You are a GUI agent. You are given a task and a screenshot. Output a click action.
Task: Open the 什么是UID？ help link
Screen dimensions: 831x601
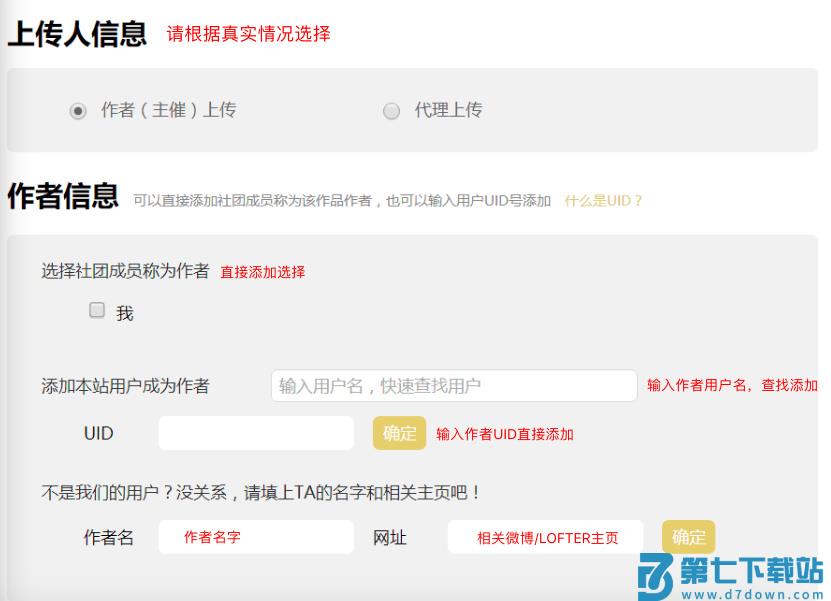coord(603,200)
